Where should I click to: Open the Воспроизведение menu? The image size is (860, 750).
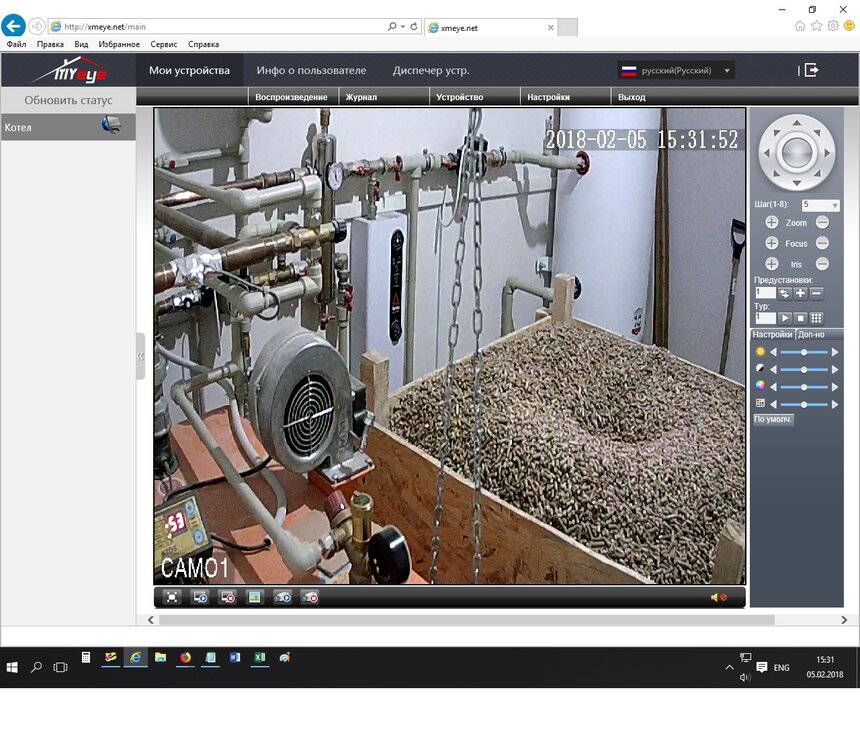point(291,97)
